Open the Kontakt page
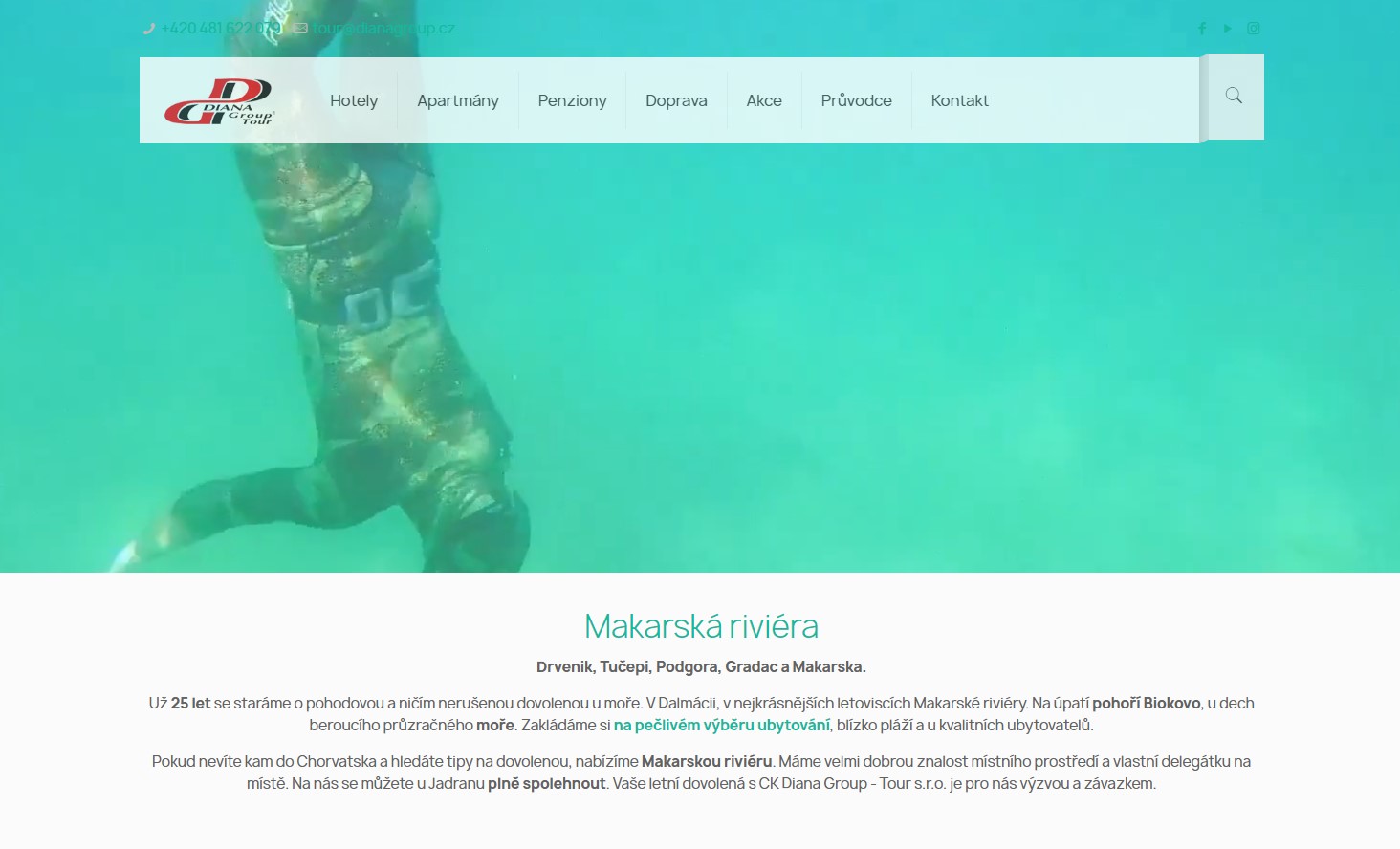 (x=959, y=100)
